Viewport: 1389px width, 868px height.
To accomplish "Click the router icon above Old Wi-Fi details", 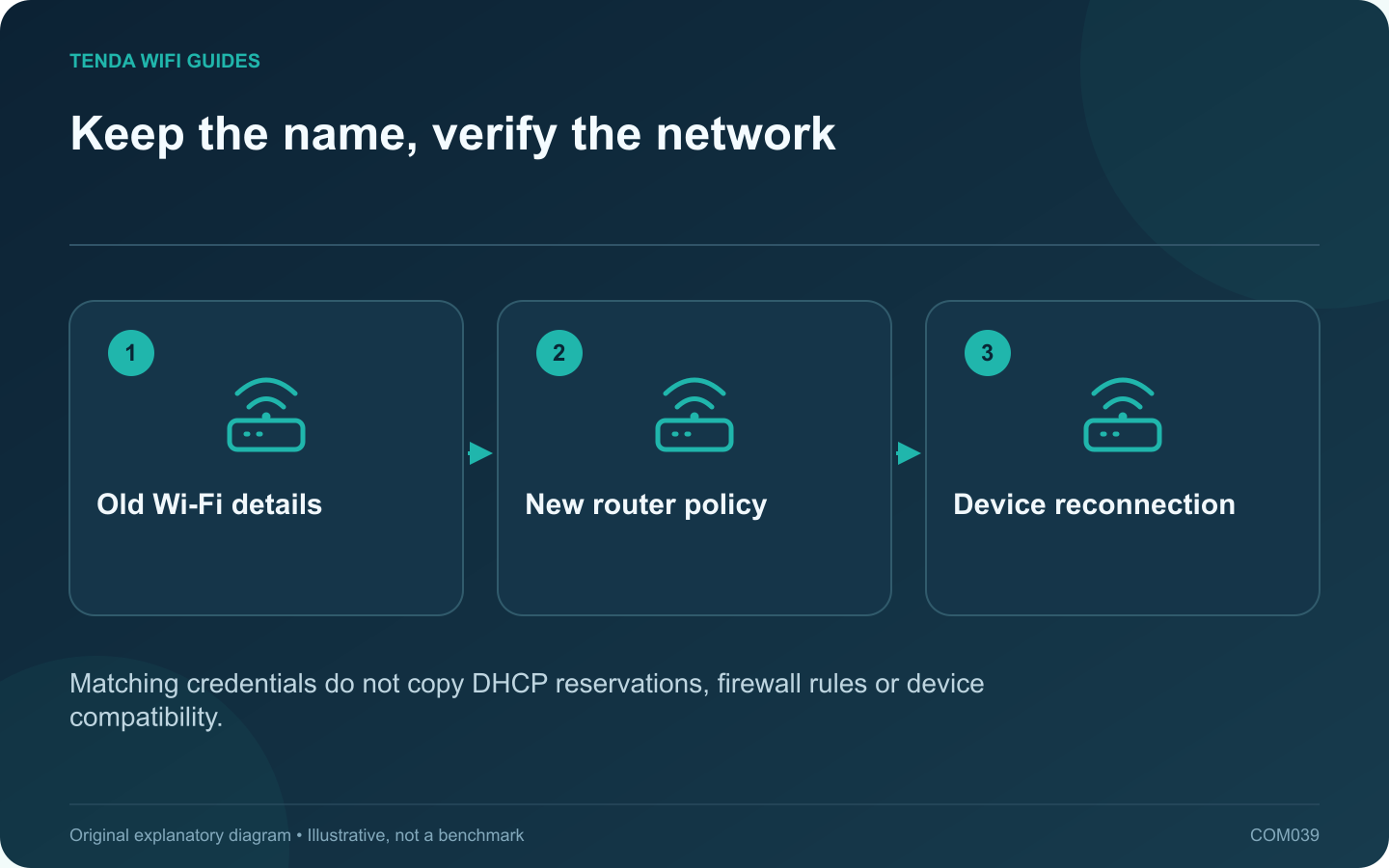I will 266,415.
